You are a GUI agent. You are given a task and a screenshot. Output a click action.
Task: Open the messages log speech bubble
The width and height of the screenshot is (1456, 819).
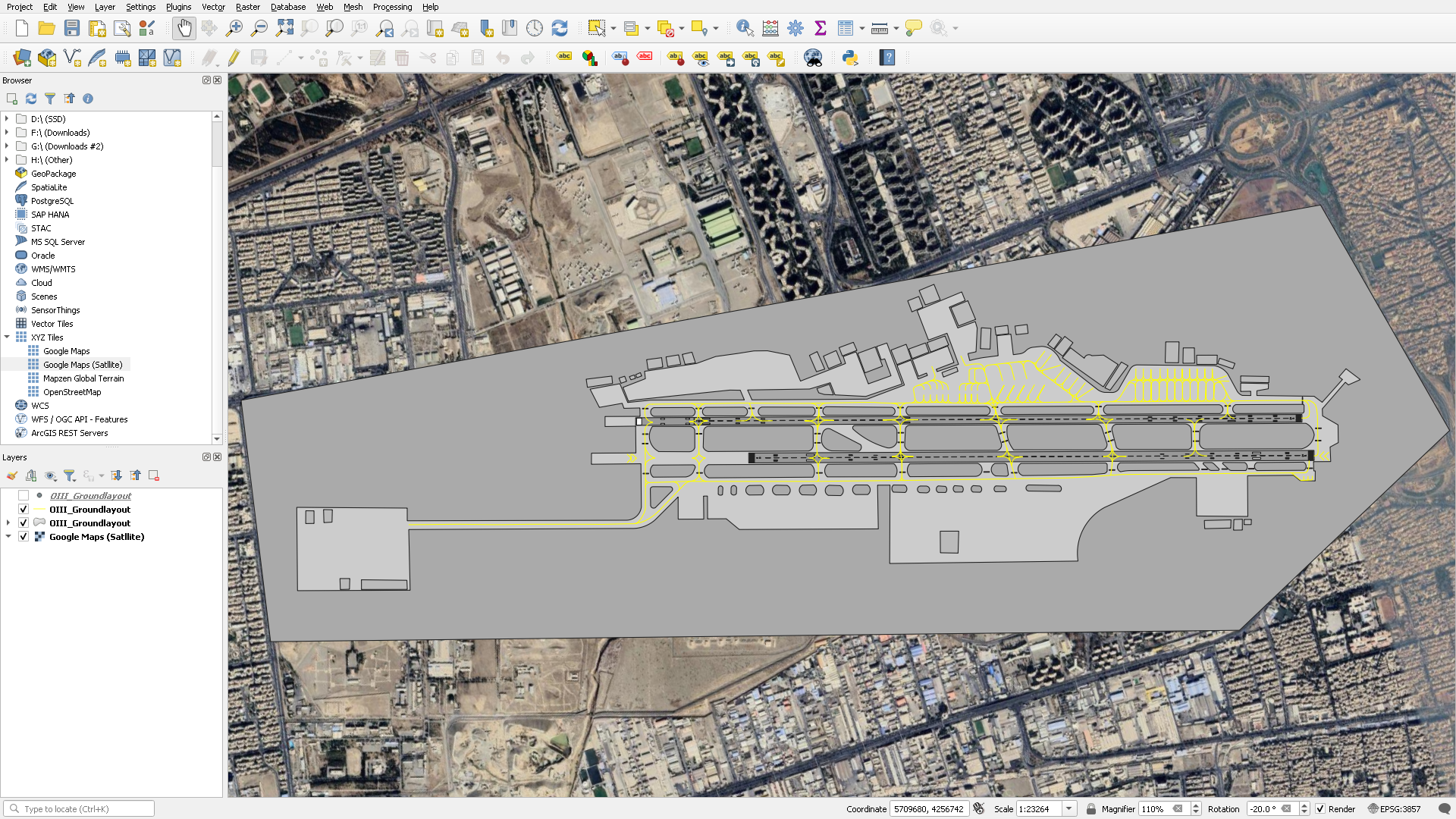pos(1444,809)
